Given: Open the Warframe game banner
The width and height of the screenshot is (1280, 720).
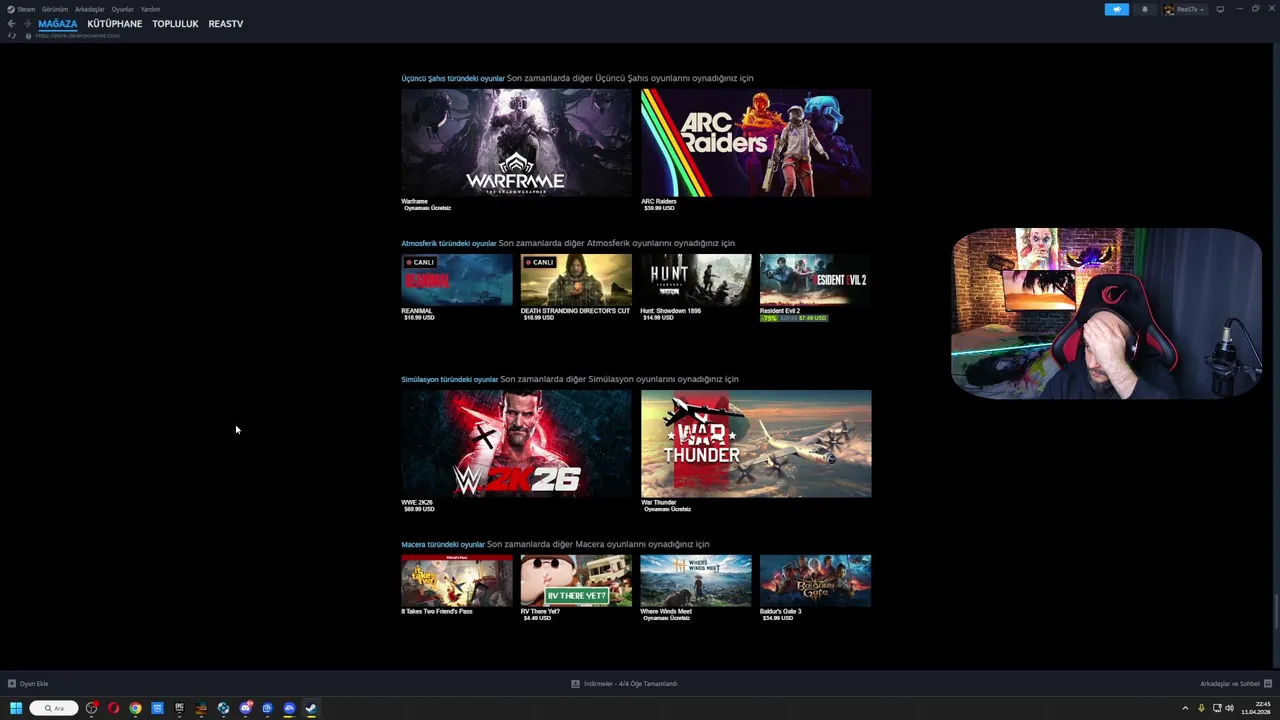Looking at the screenshot, I should point(516,142).
